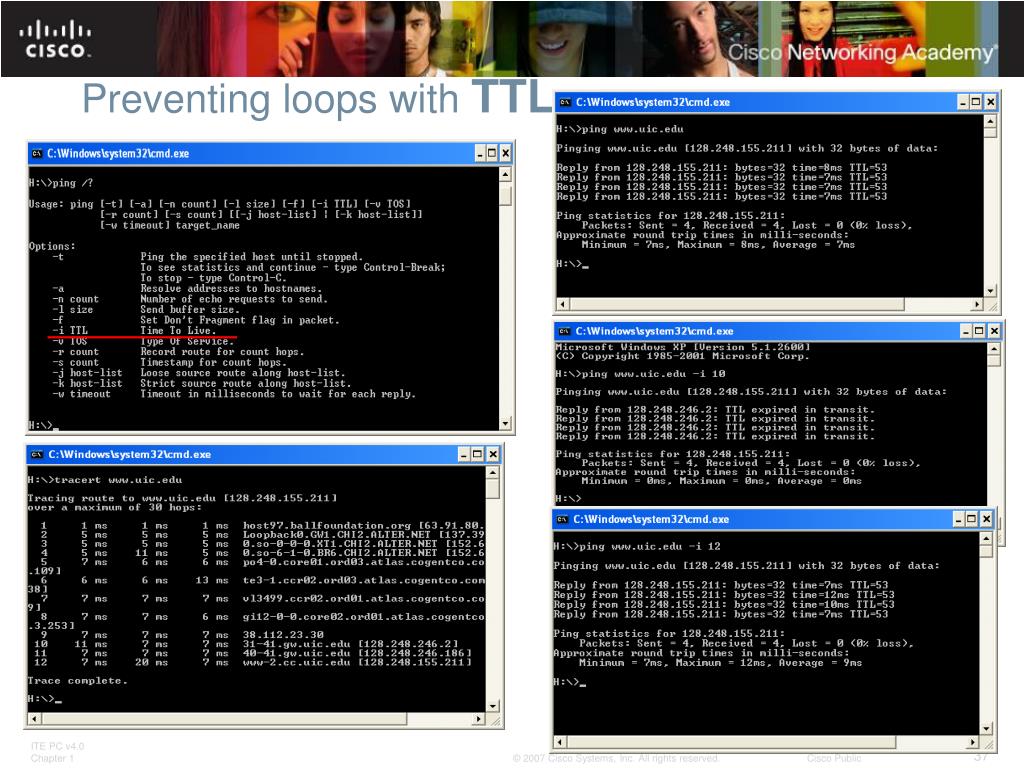Click vertical scrollbar thumb in ping /? window

tap(505, 195)
